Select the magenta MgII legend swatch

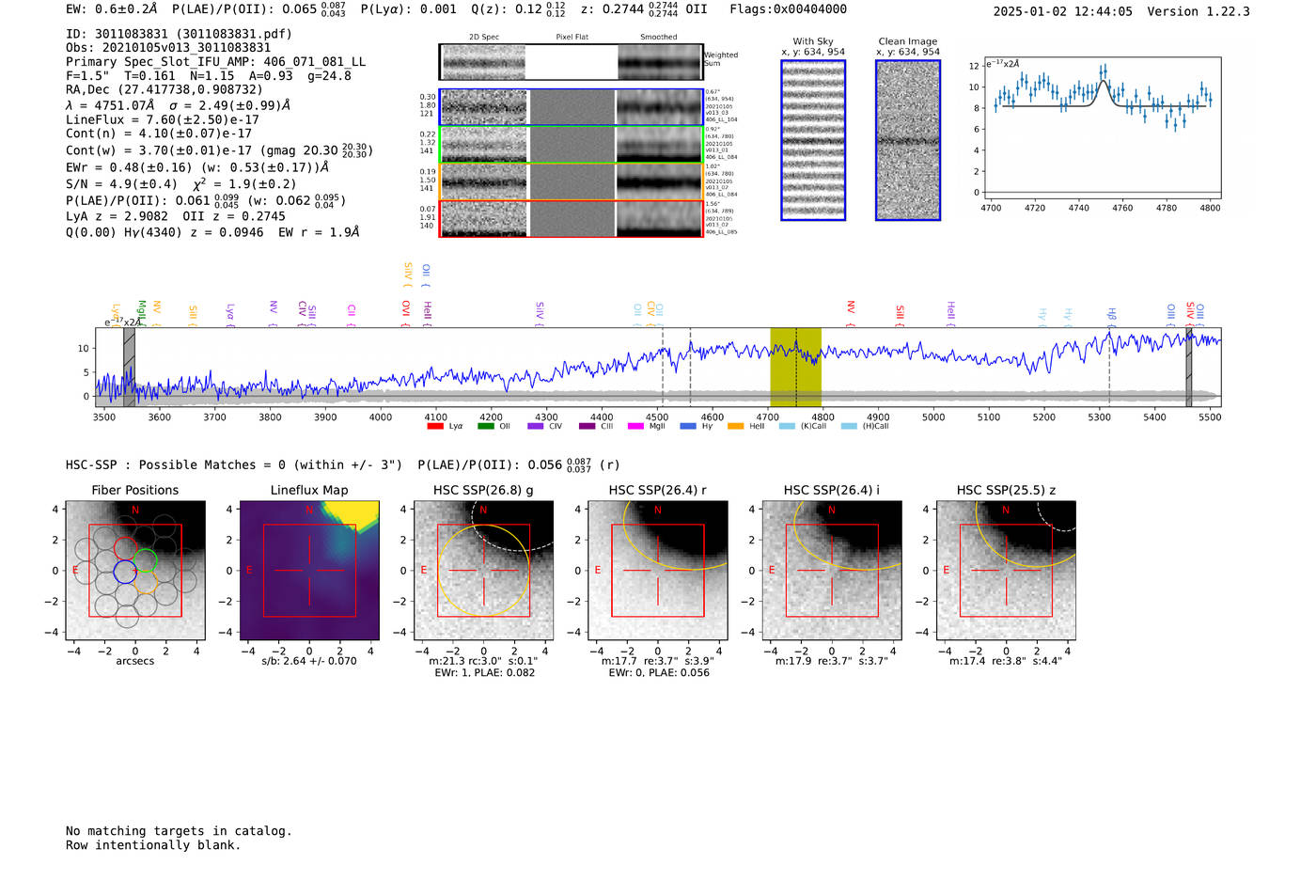click(x=636, y=426)
